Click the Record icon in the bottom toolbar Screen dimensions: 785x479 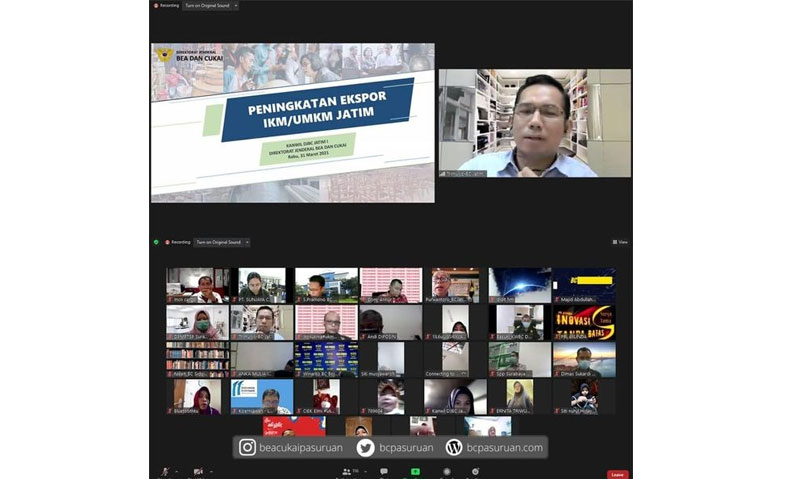click(x=445, y=470)
